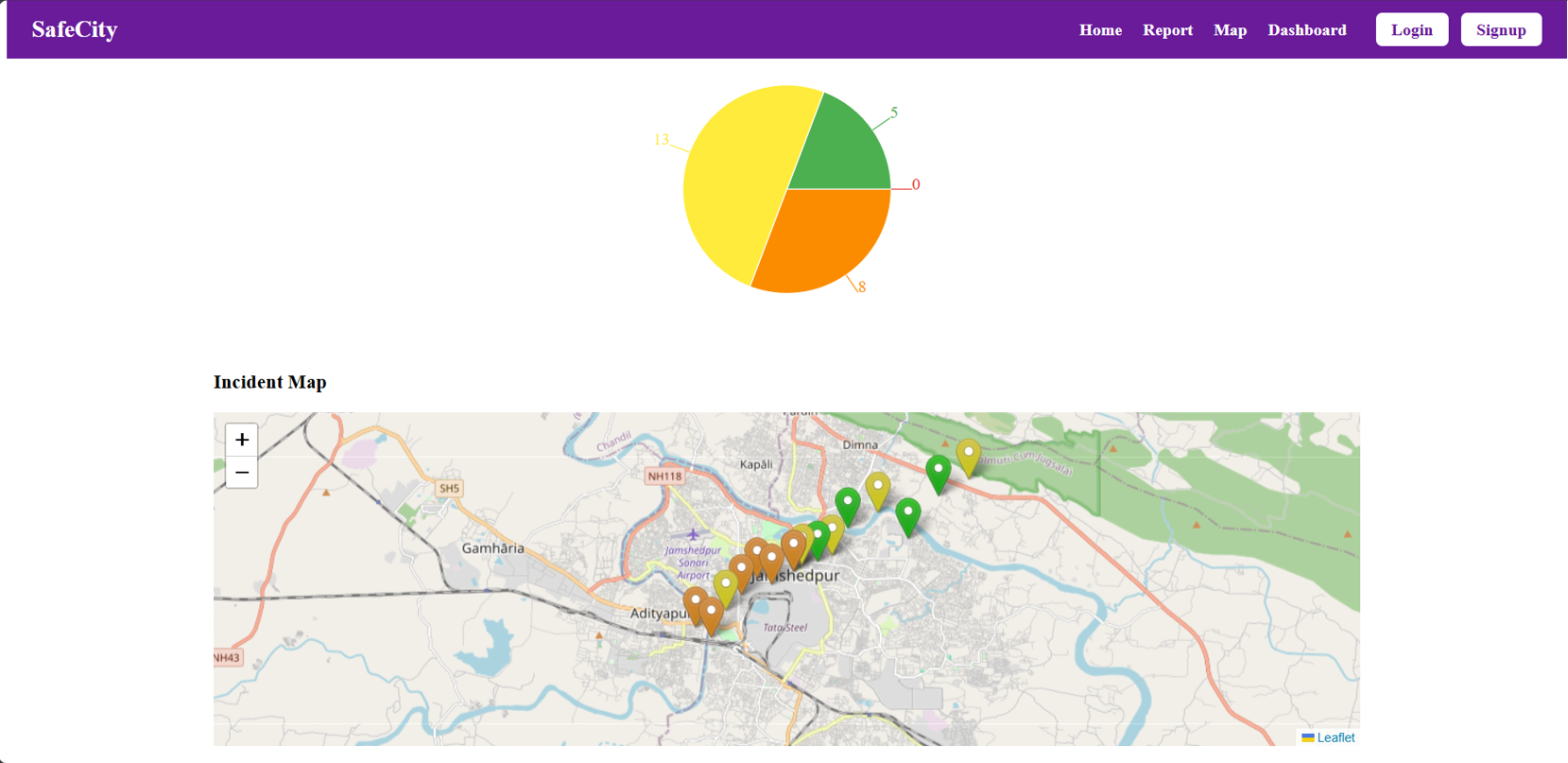Screen dimensions: 1568x763
Task: Click the Signup button
Action: pos(1501,29)
